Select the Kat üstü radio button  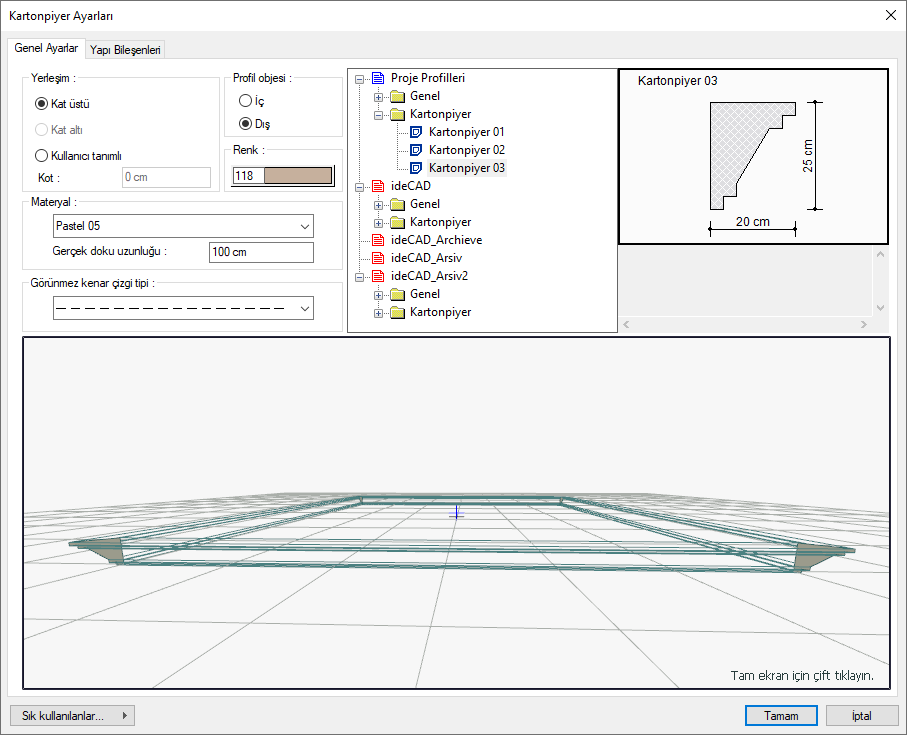point(42,103)
